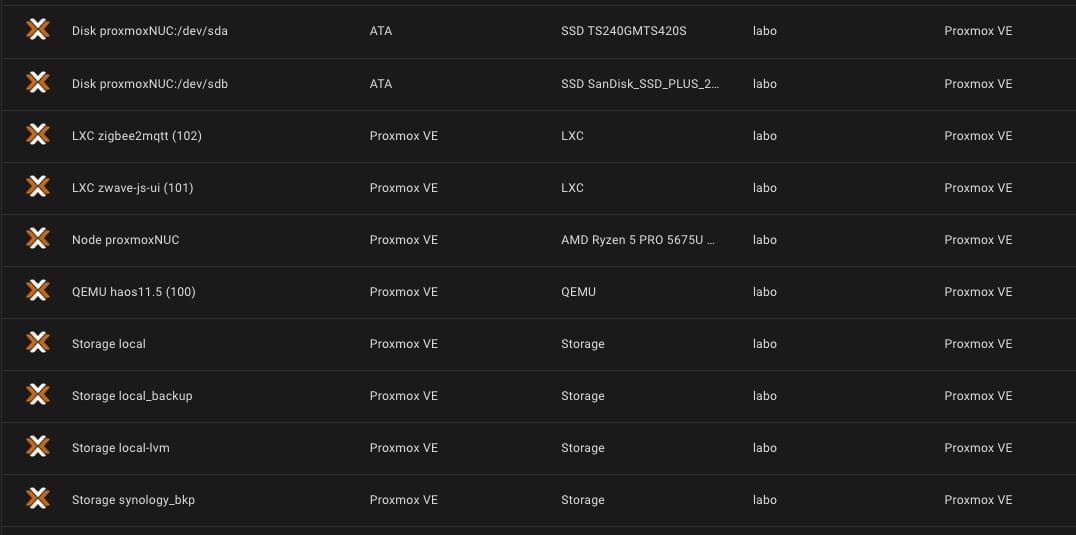Select Storage local_backup device name
Screen dimensions: 1076x535
tap(132, 396)
